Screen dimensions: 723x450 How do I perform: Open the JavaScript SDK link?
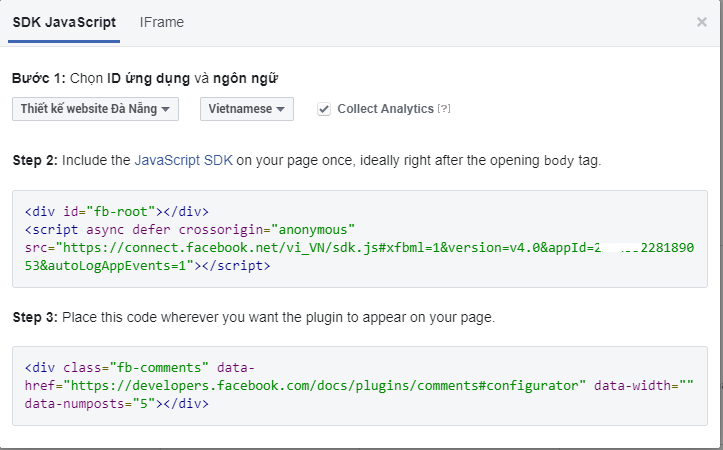[x=184, y=160]
